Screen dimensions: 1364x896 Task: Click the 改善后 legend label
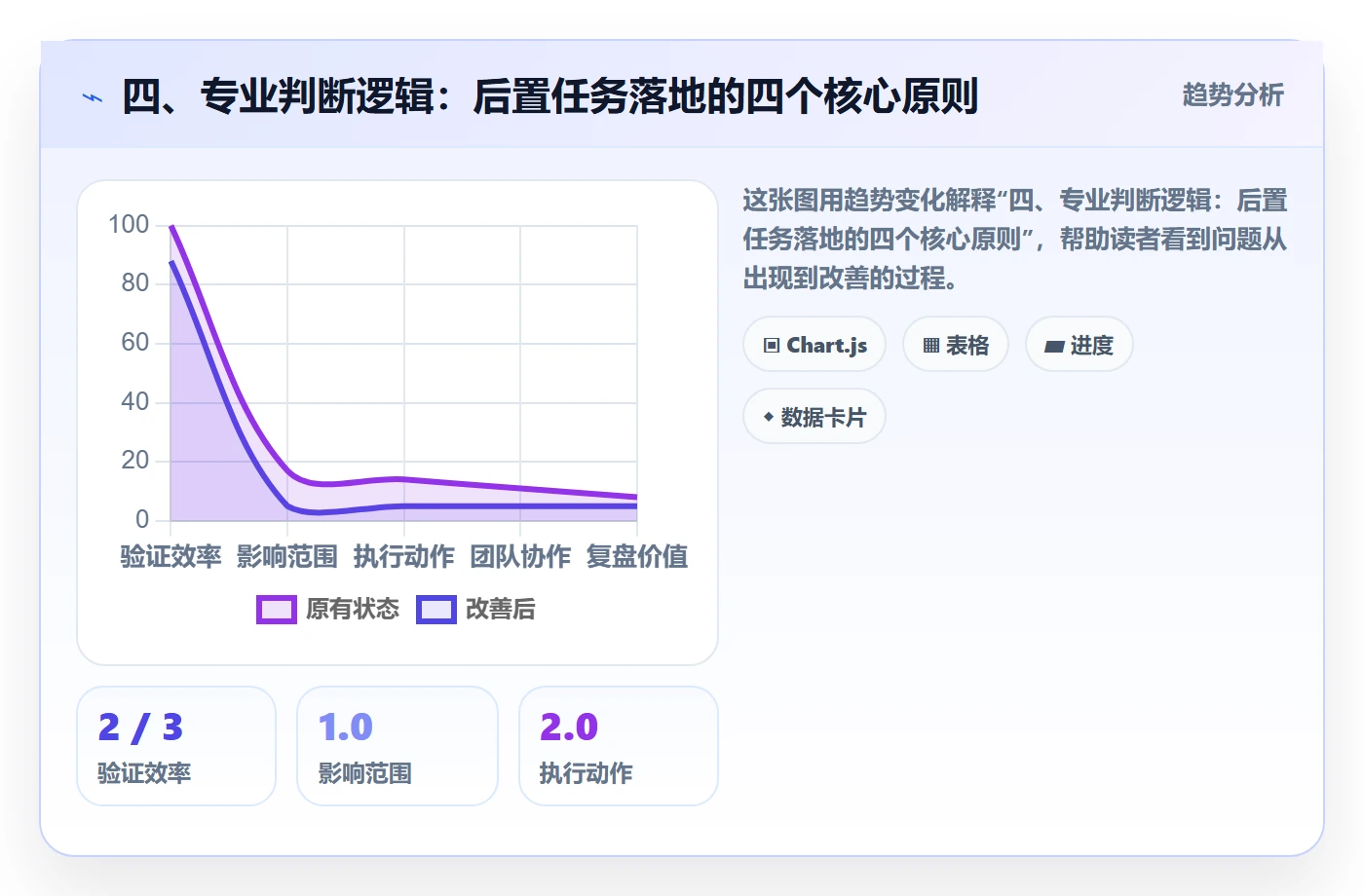coord(501,610)
